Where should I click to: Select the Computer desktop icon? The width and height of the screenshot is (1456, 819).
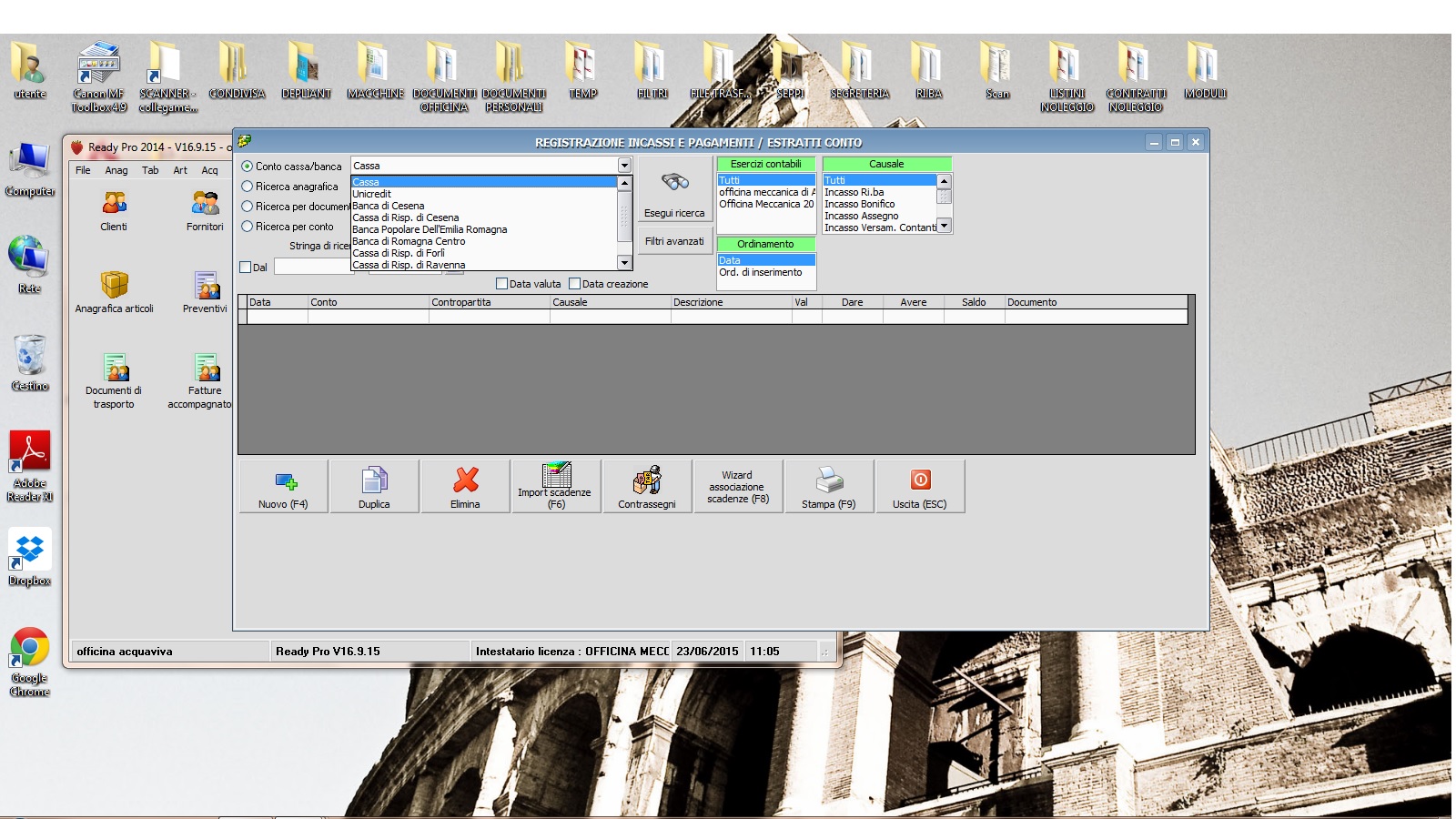(x=30, y=169)
